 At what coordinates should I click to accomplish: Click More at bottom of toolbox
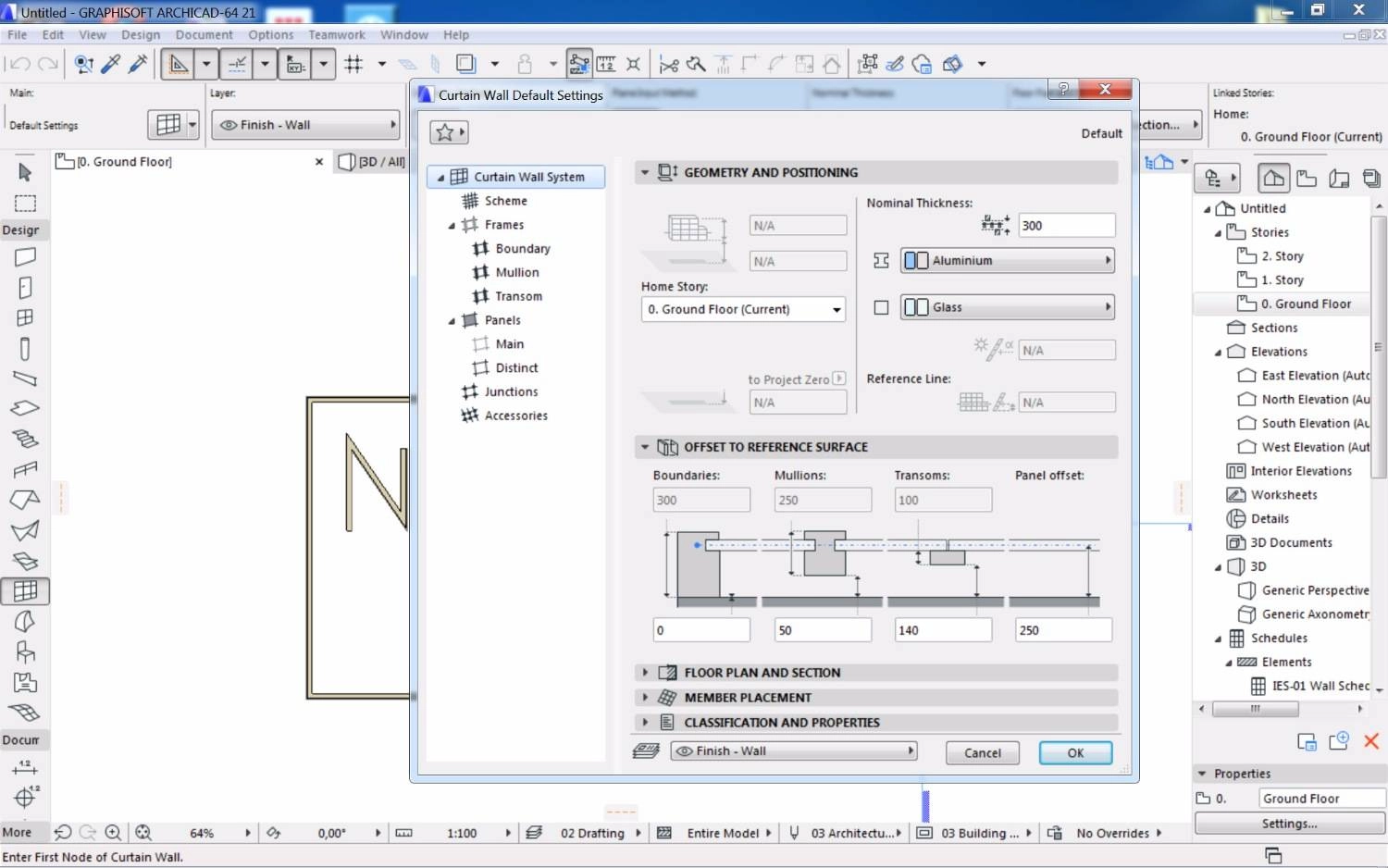(x=17, y=833)
